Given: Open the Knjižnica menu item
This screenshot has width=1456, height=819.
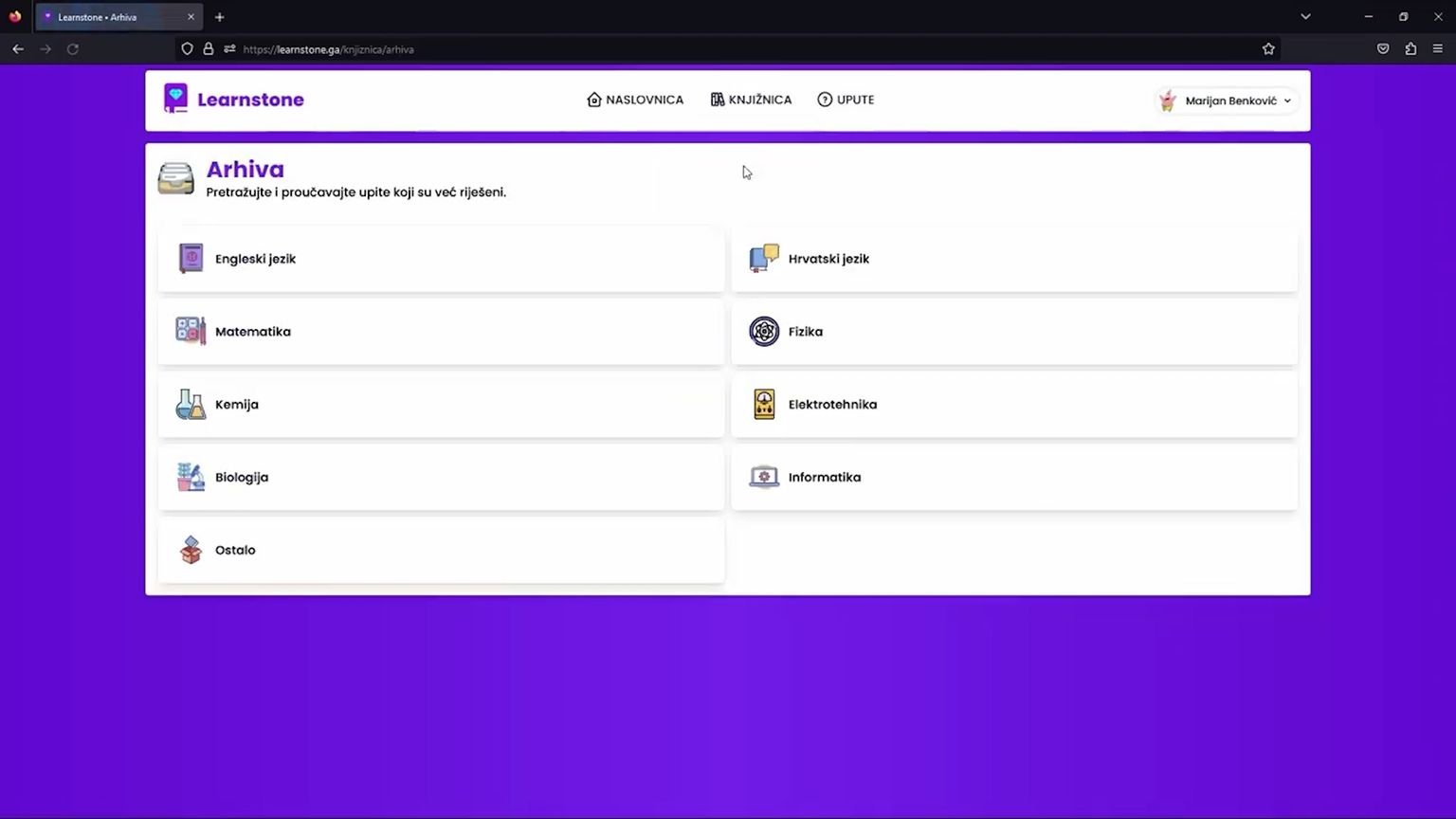Looking at the screenshot, I should pos(751,100).
